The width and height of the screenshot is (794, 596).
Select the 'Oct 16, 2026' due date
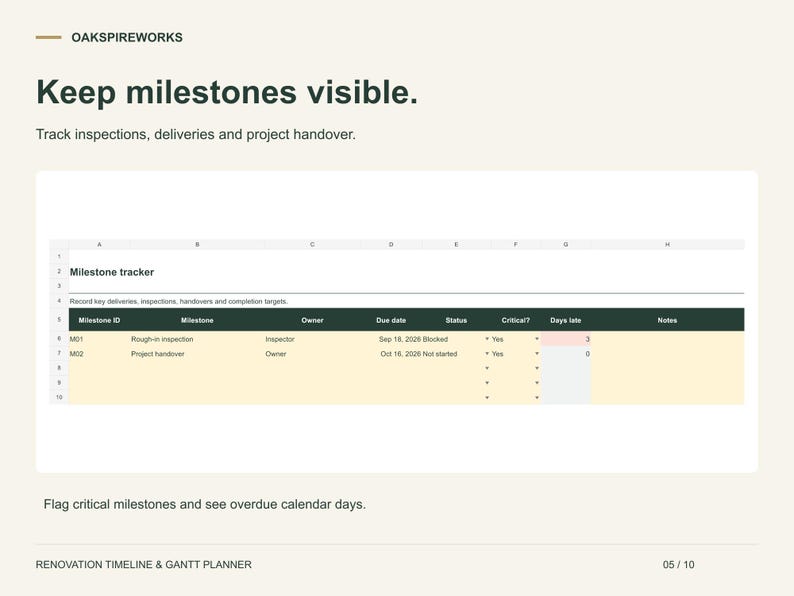tap(391, 354)
